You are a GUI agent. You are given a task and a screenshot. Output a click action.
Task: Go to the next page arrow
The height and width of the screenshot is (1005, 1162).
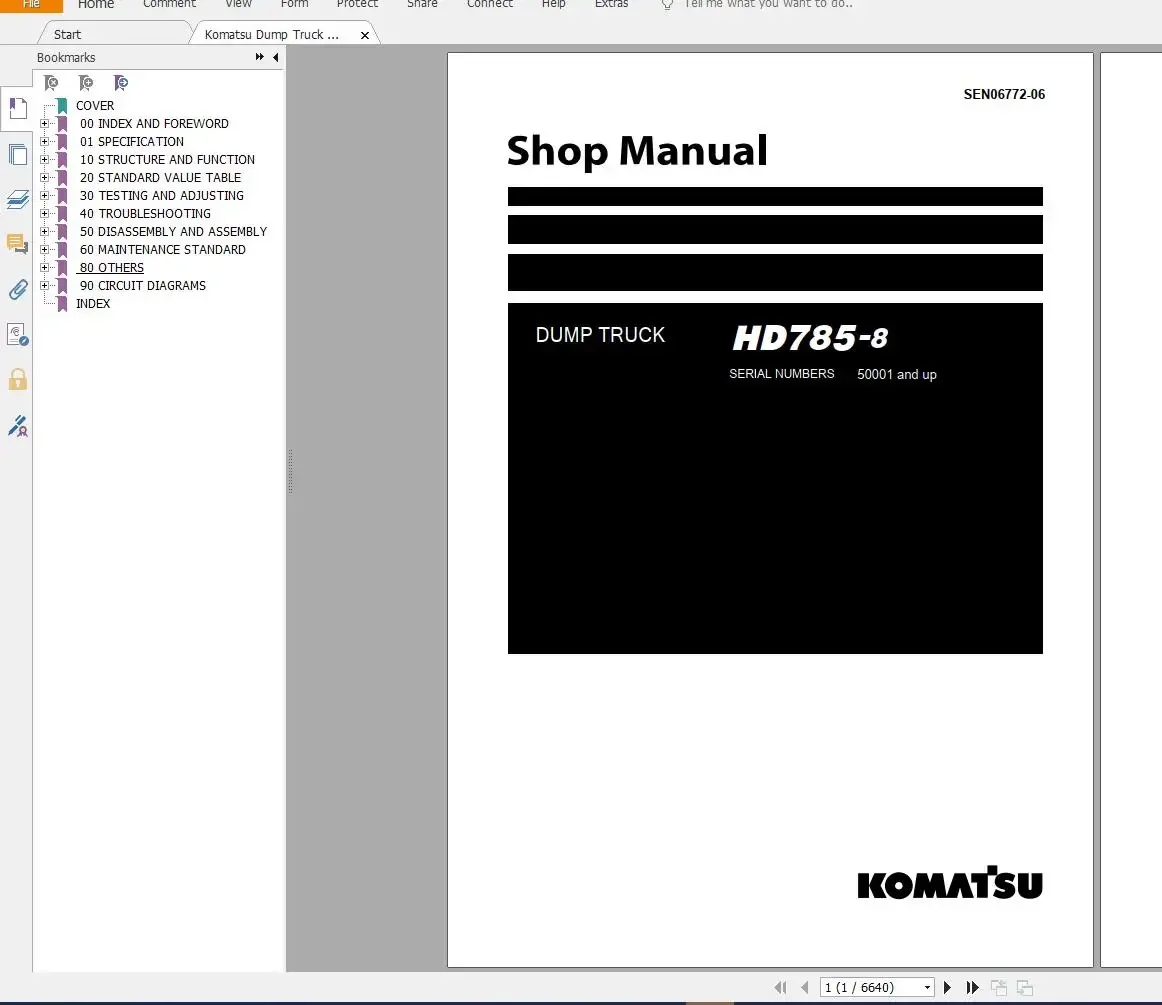pos(947,987)
